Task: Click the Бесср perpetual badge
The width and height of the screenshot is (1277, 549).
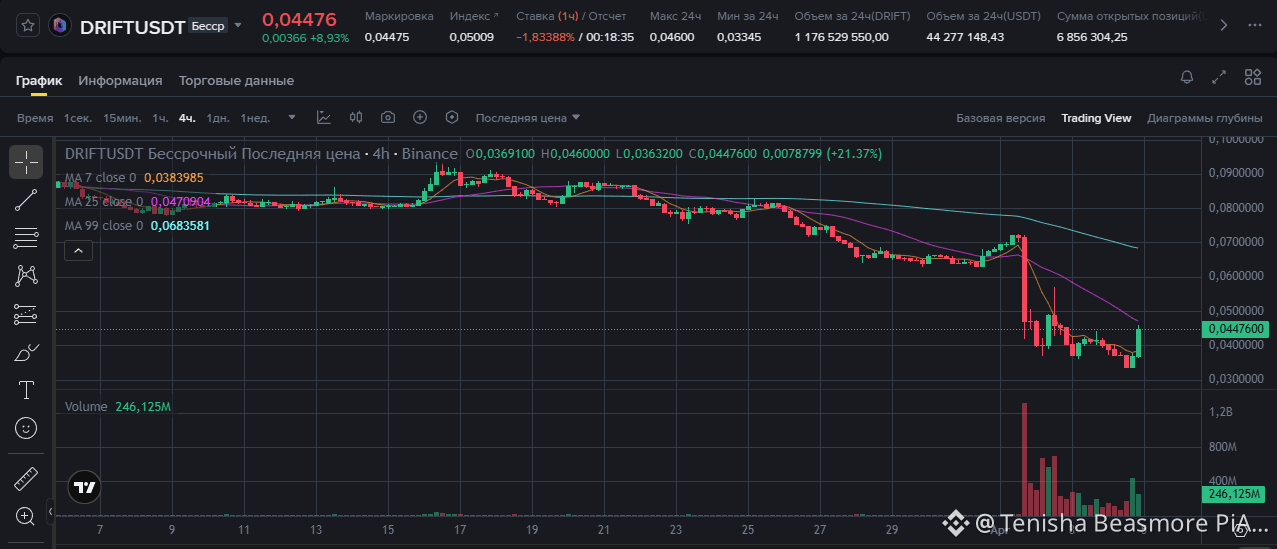Action: [207, 25]
